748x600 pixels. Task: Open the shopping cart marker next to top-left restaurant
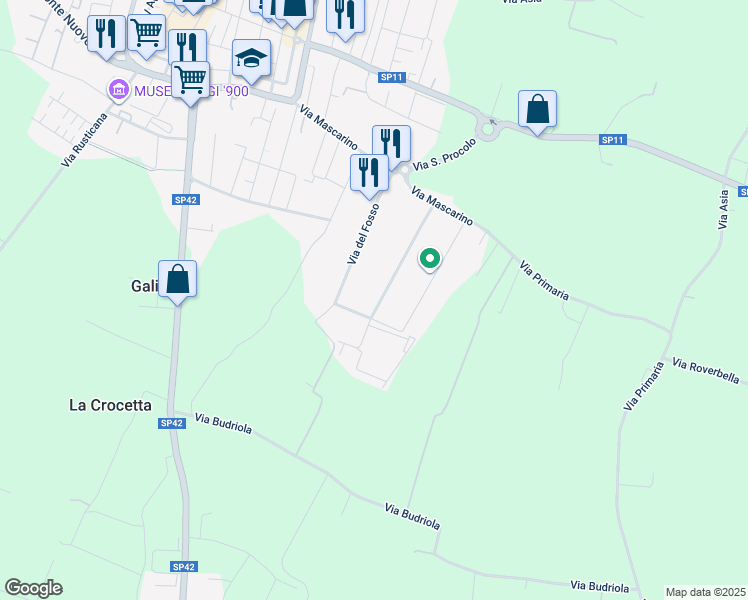coord(147,36)
